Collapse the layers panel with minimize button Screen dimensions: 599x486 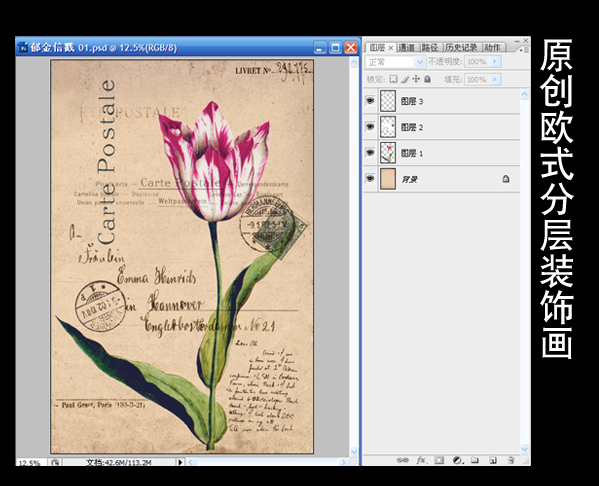[x=517, y=40]
